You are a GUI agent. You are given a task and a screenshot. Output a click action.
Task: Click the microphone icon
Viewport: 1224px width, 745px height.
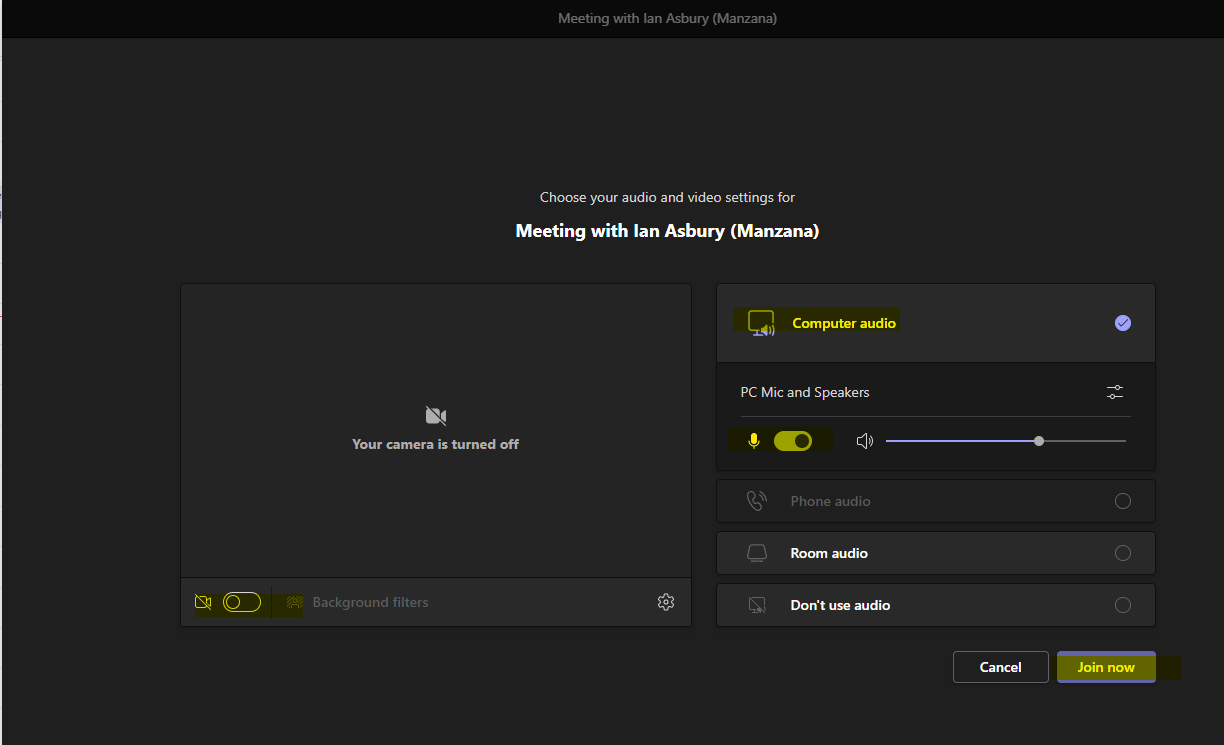pos(754,441)
